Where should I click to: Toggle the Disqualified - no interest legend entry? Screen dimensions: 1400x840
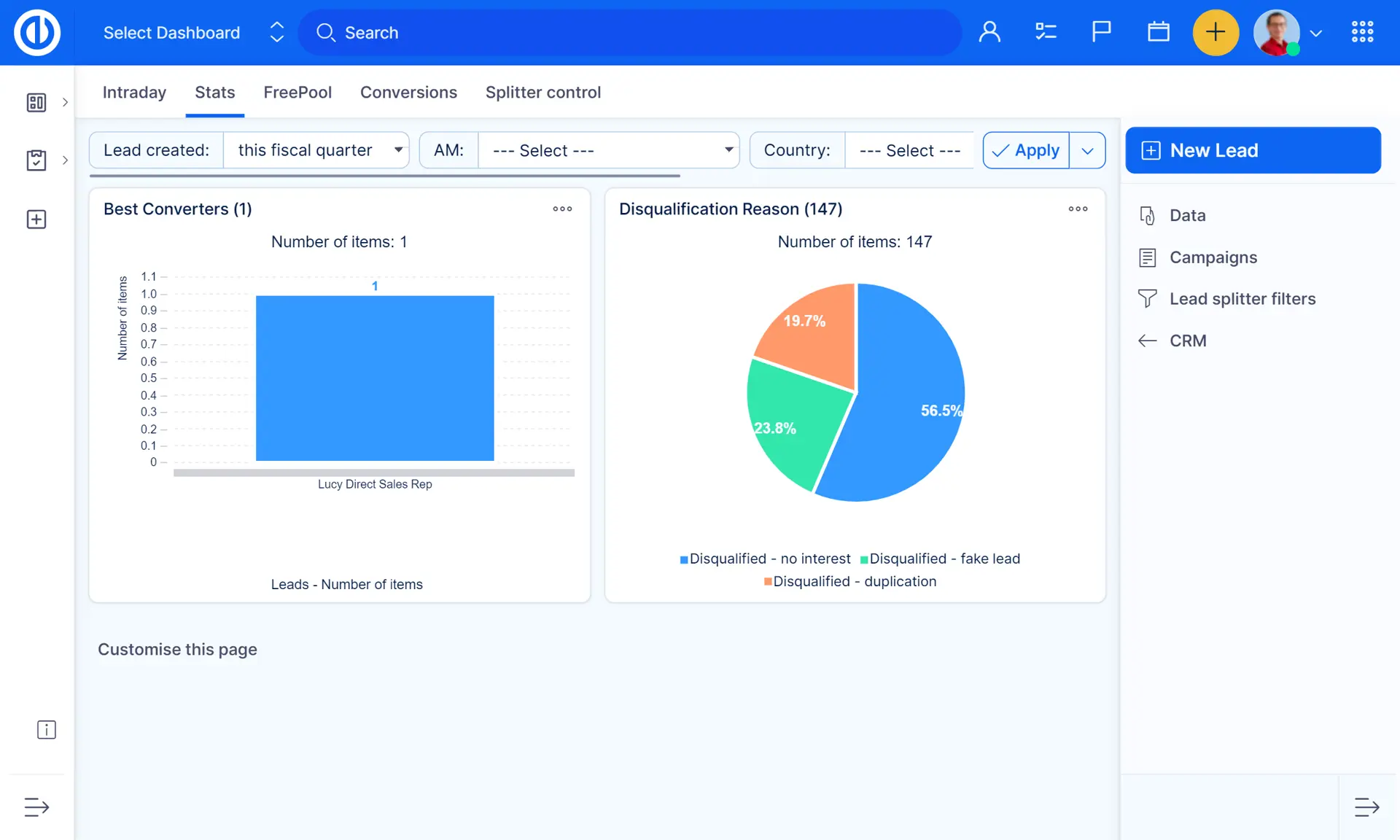[x=765, y=559]
